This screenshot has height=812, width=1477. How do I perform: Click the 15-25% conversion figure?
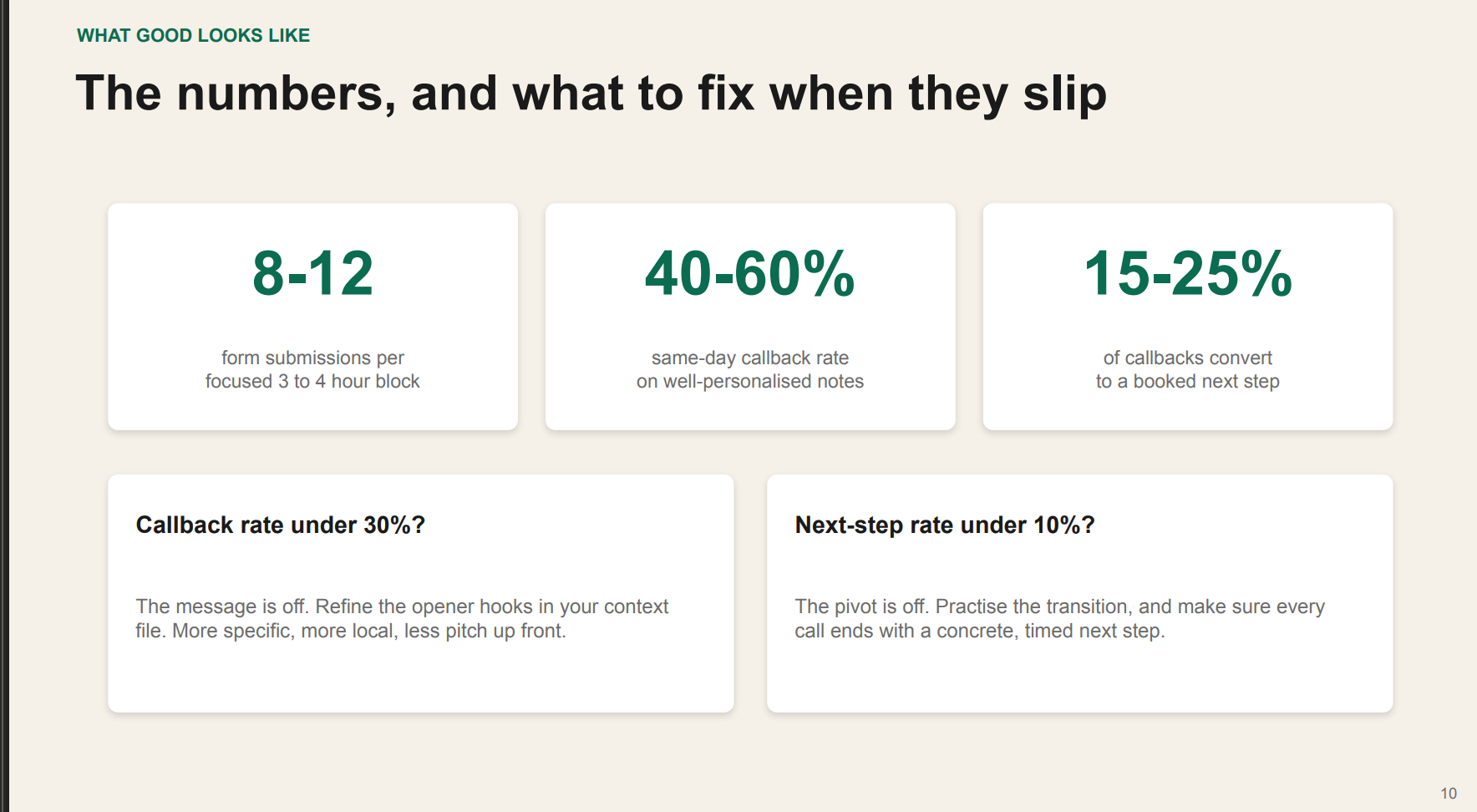(x=1187, y=273)
